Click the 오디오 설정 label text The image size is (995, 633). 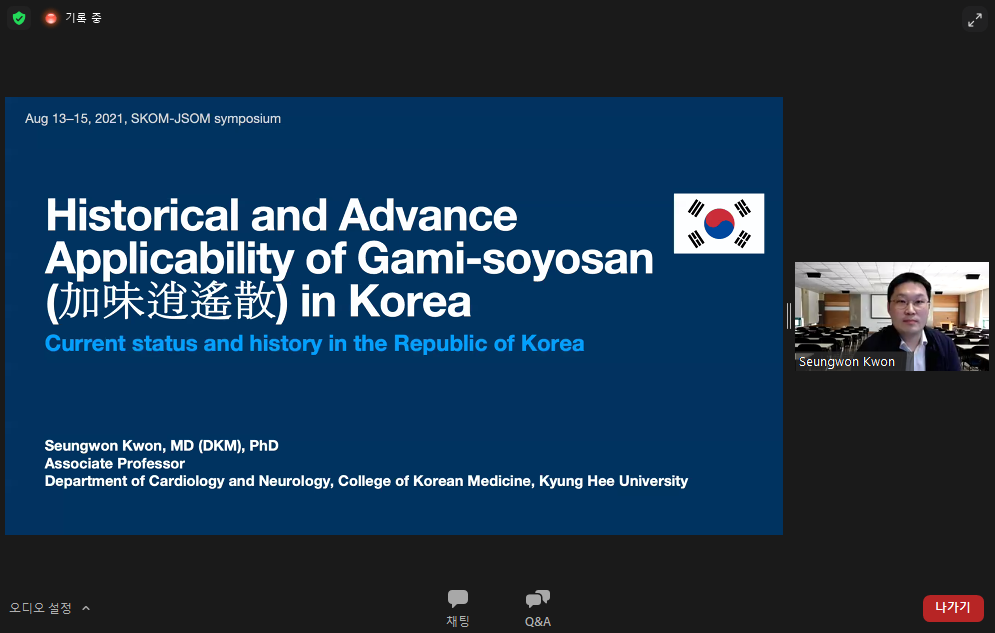(x=40, y=607)
